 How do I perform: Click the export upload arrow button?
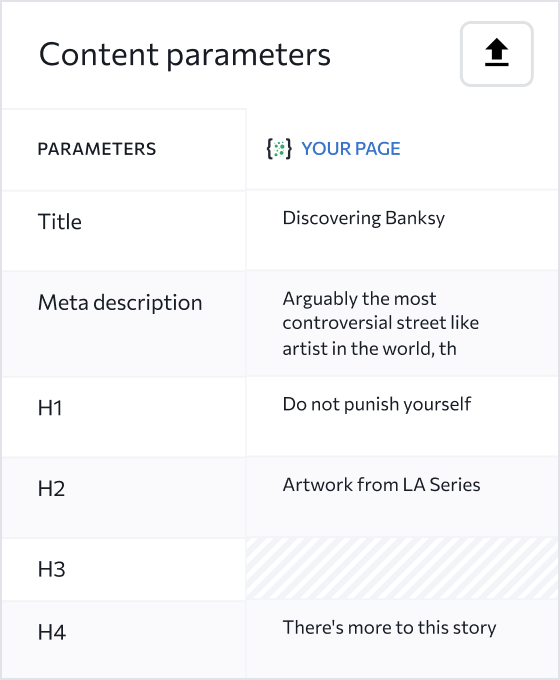click(x=496, y=54)
